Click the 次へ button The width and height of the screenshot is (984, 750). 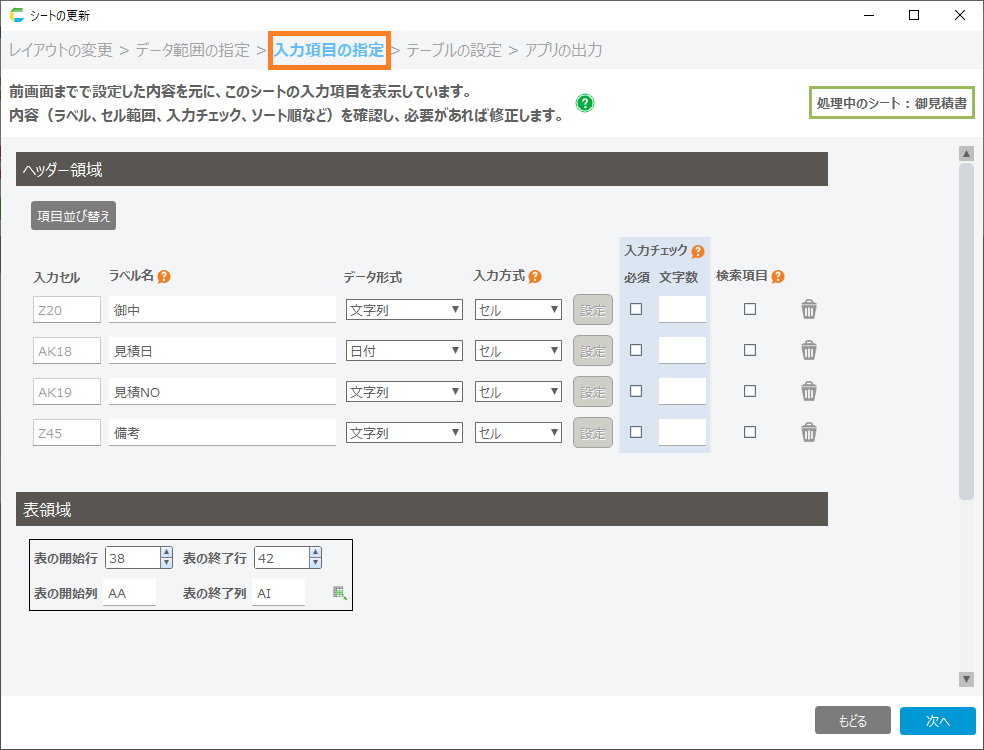(937, 721)
